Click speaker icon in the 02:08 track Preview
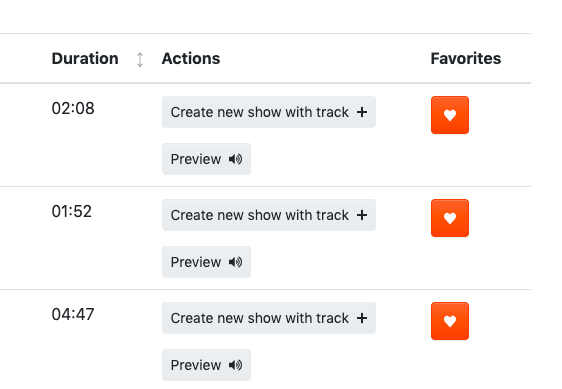This screenshot has height=389, width=562. click(235, 159)
